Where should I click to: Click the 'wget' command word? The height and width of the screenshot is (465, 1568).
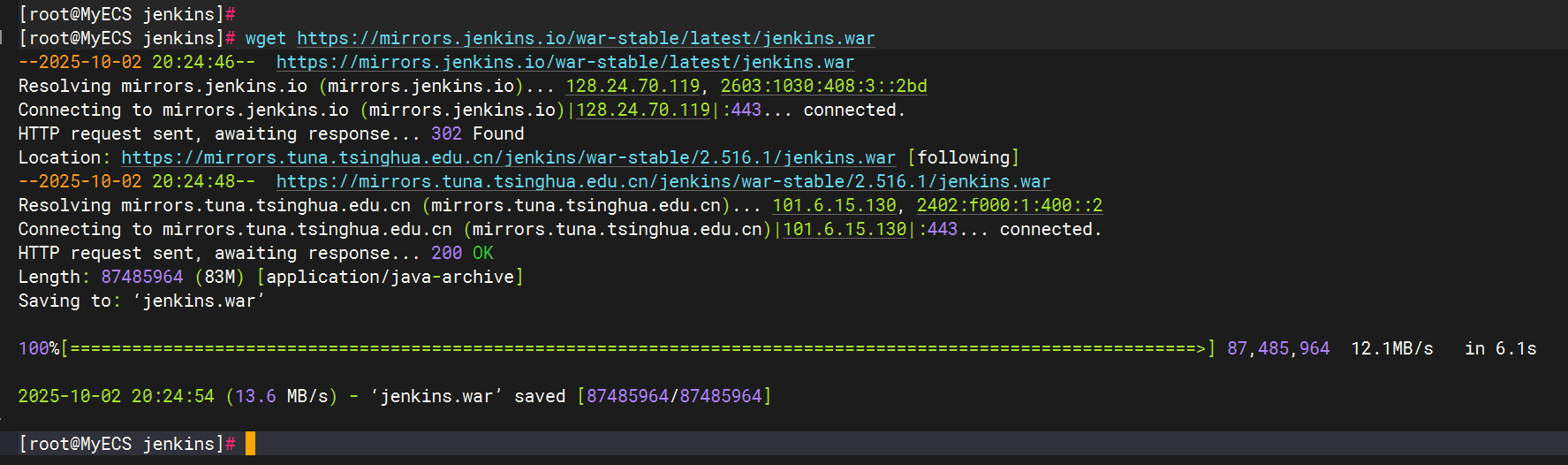point(266,38)
